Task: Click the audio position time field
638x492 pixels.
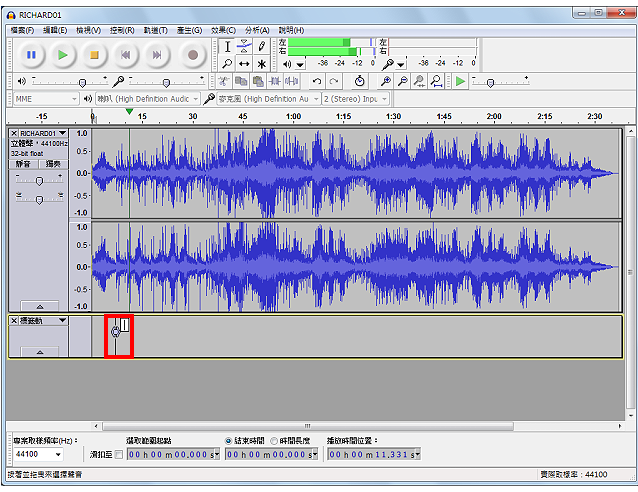Action: (x=374, y=455)
